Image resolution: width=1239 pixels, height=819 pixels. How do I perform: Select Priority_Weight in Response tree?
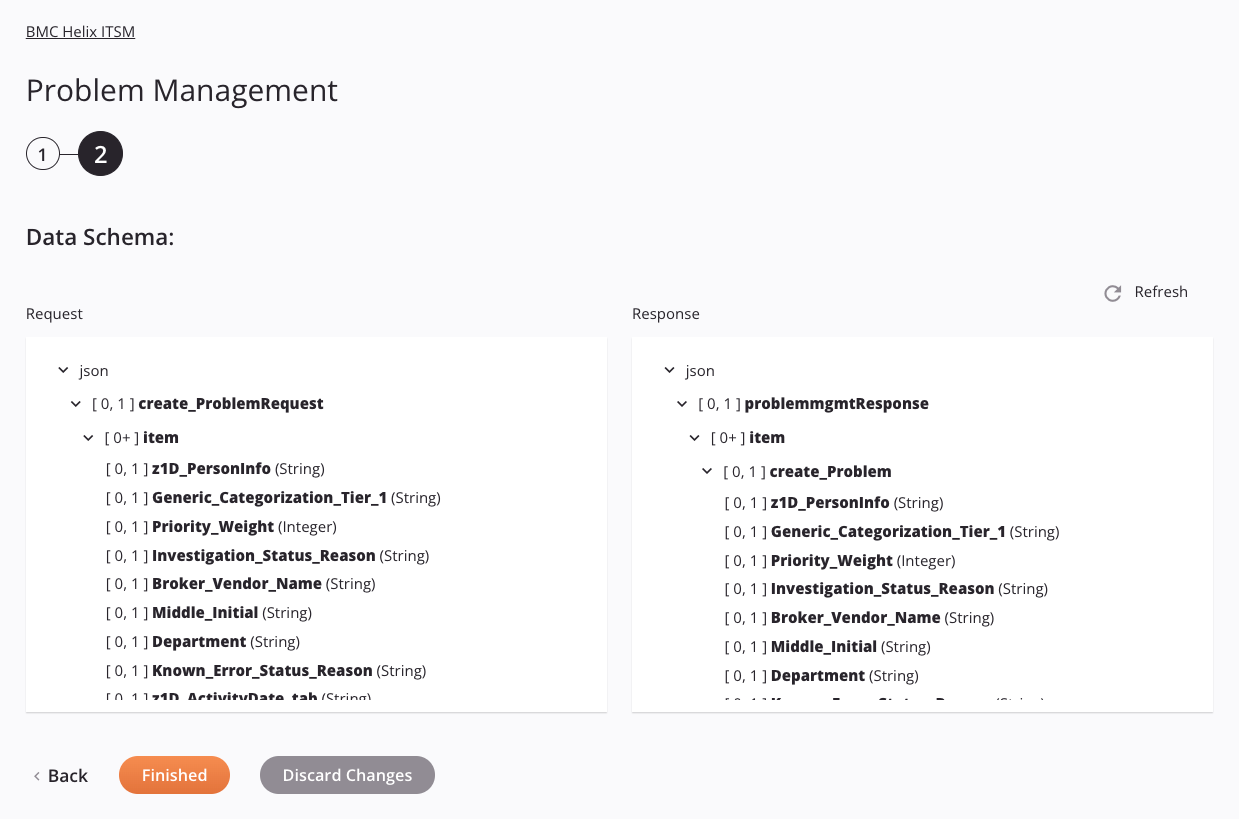840,560
